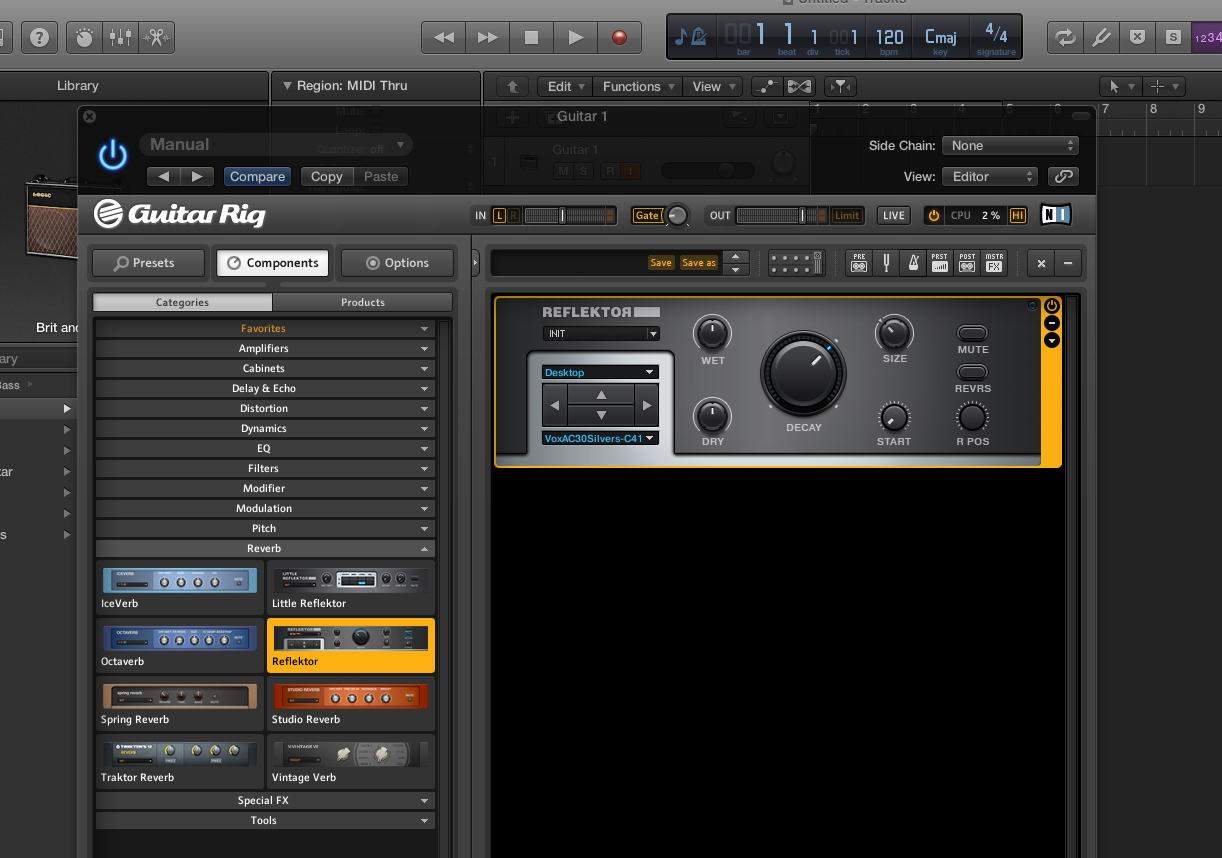Open the Logic mixer icon
Screen dimensions: 1222x858
pyautogui.click(x=120, y=37)
